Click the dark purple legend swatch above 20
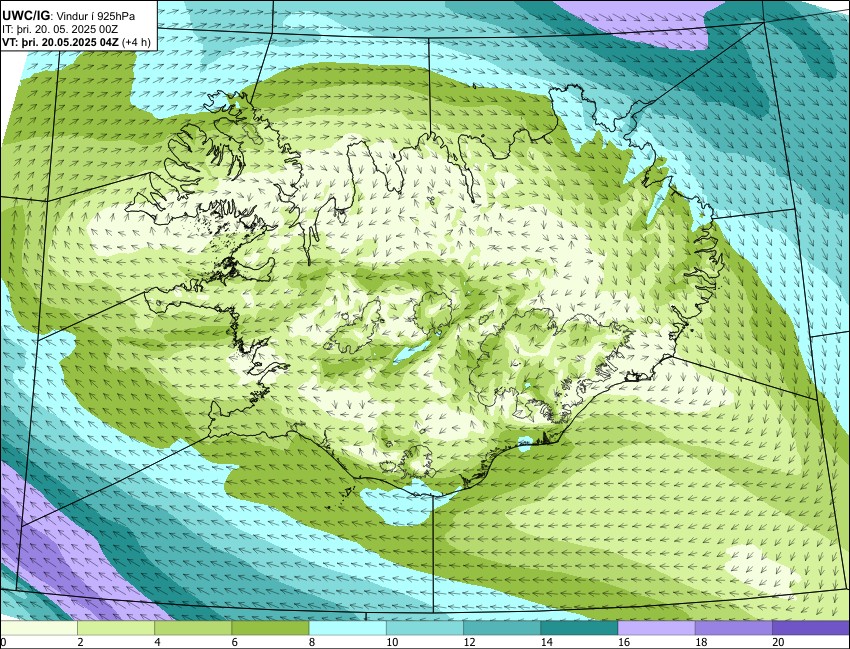Viewport: 850px width, 649px height. click(x=810, y=628)
